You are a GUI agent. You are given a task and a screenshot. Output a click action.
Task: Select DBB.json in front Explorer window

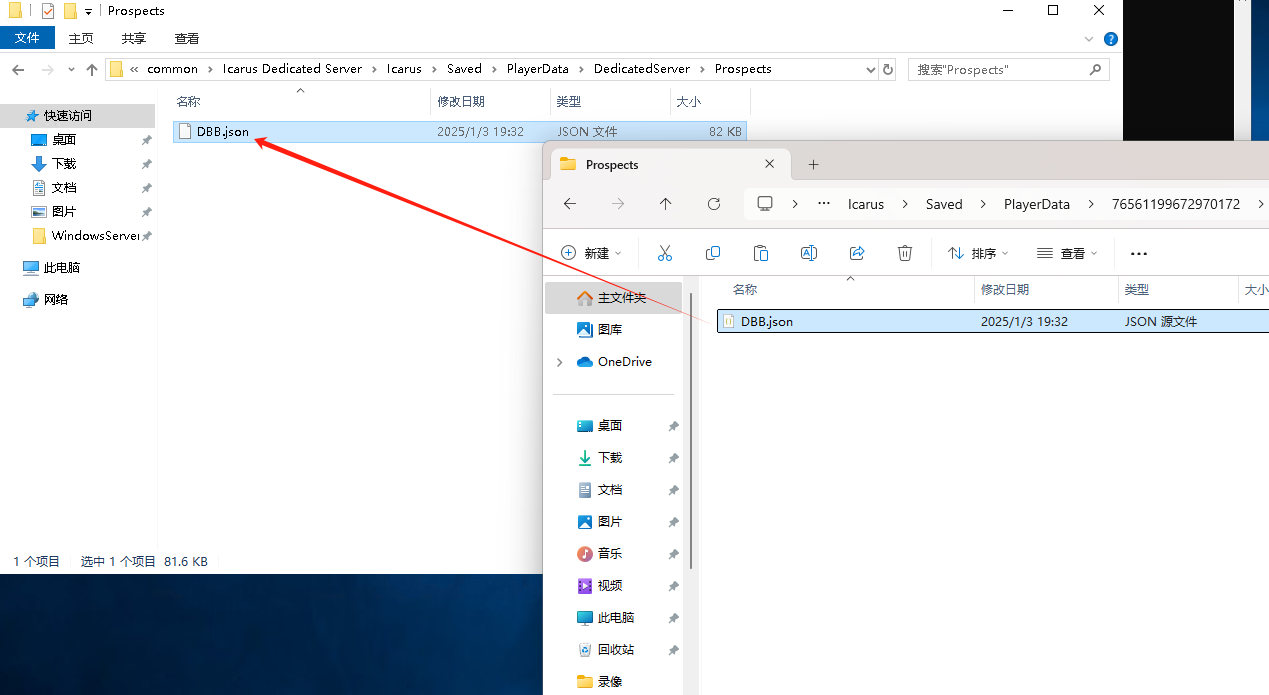993,321
